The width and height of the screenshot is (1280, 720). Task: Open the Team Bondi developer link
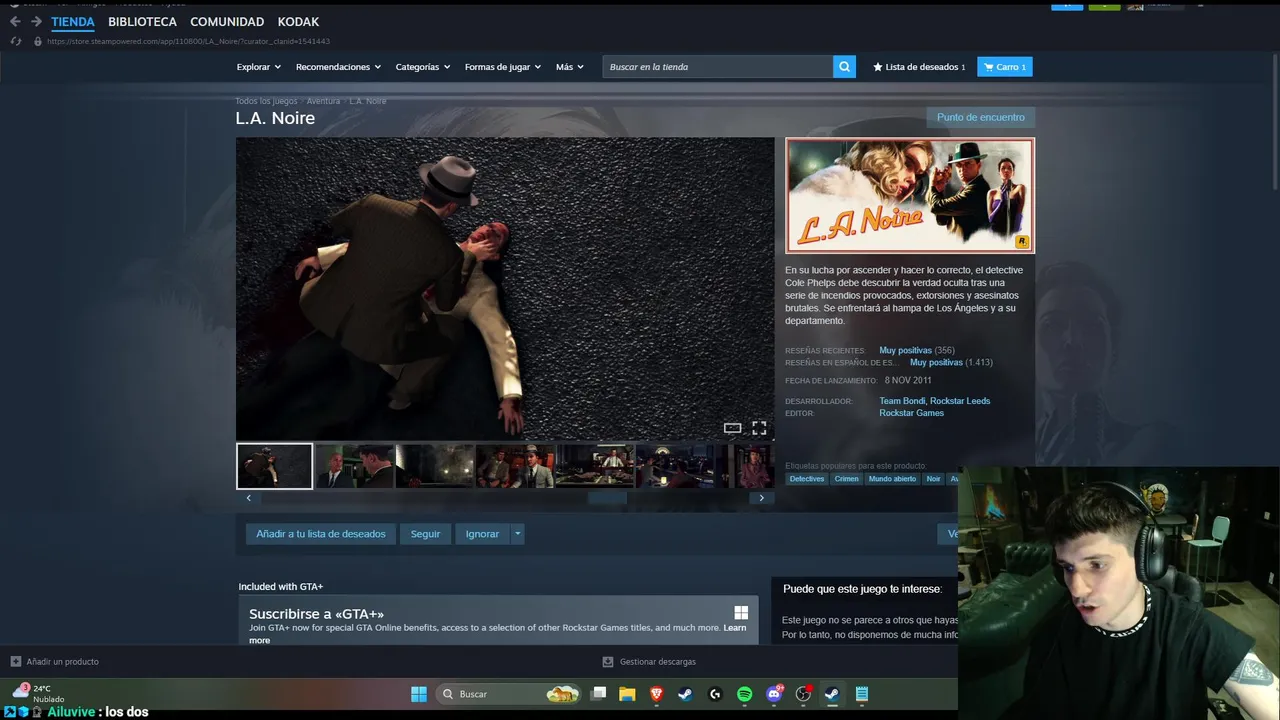pyautogui.click(x=902, y=401)
